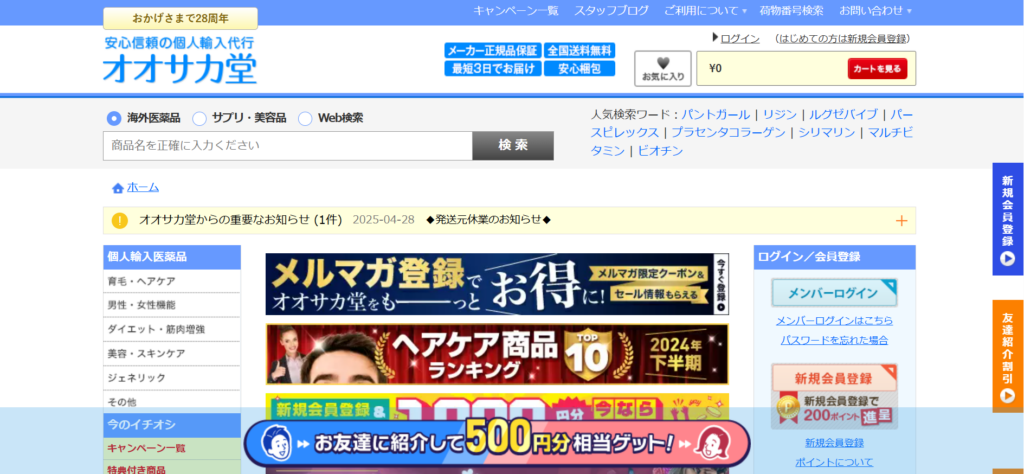
Task: Select the Web検索 radio button
Action: (x=305, y=118)
